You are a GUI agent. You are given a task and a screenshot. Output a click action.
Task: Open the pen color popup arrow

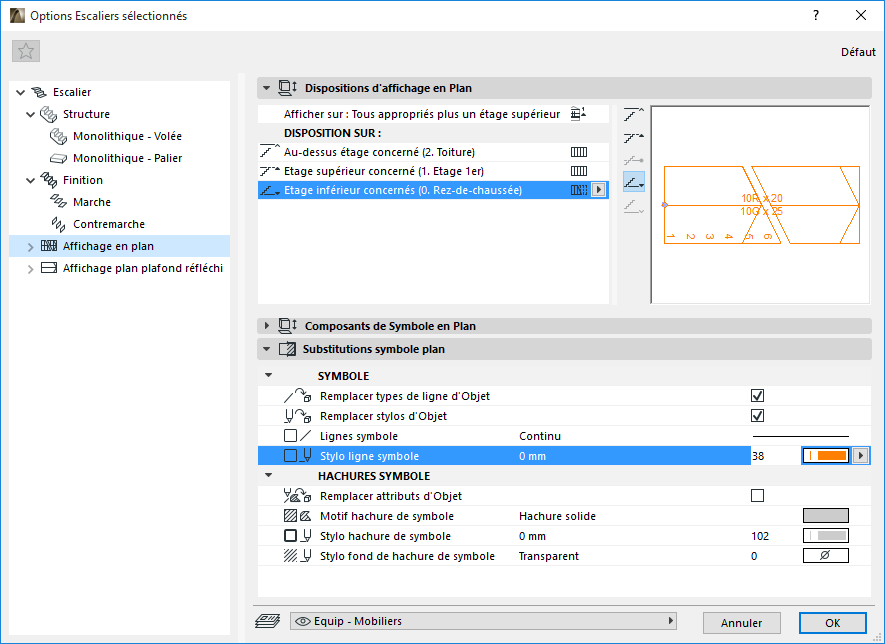click(860, 455)
